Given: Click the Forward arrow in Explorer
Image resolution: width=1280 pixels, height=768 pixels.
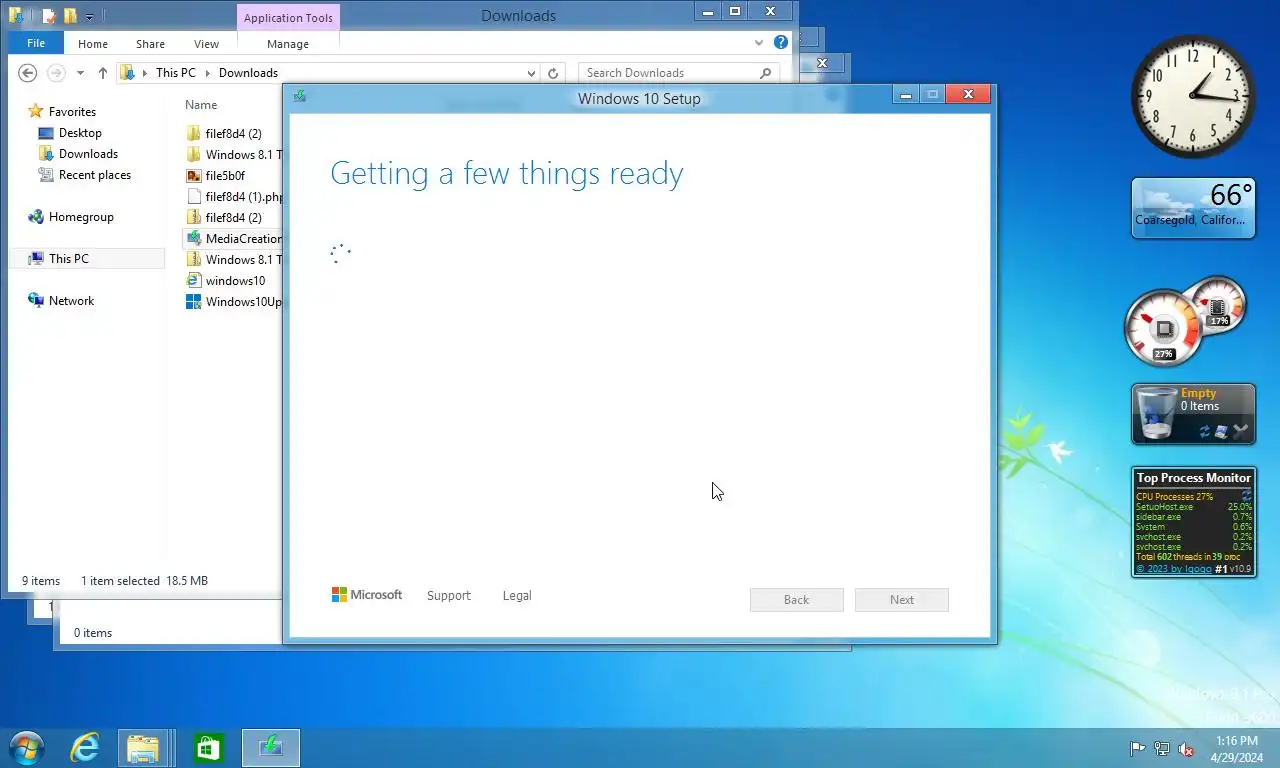Looking at the screenshot, I should click(56, 73).
